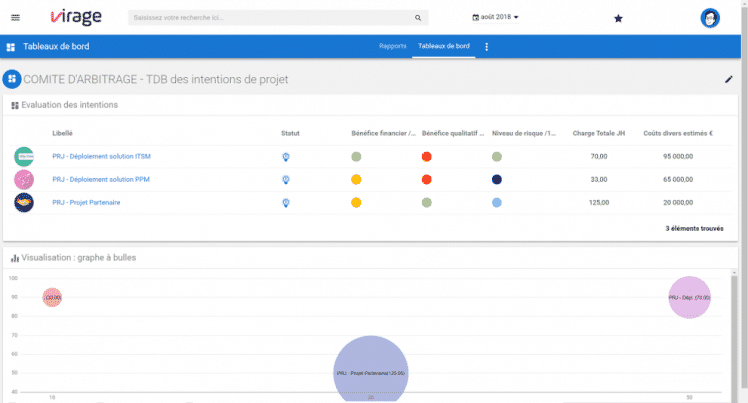Click ITSM grey financial benefit dot
Image resolution: width=748 pixels, height=403 pixels.
tap(356, 156)
